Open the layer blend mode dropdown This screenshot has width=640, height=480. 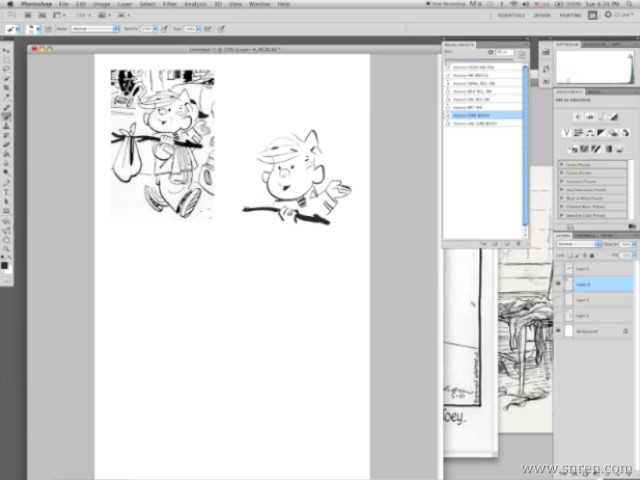point(579,244)
